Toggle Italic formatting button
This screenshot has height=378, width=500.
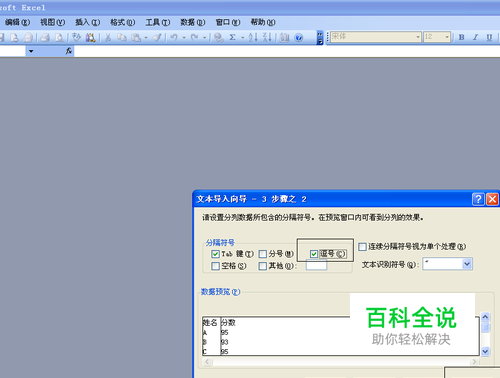tap(475, 37)
